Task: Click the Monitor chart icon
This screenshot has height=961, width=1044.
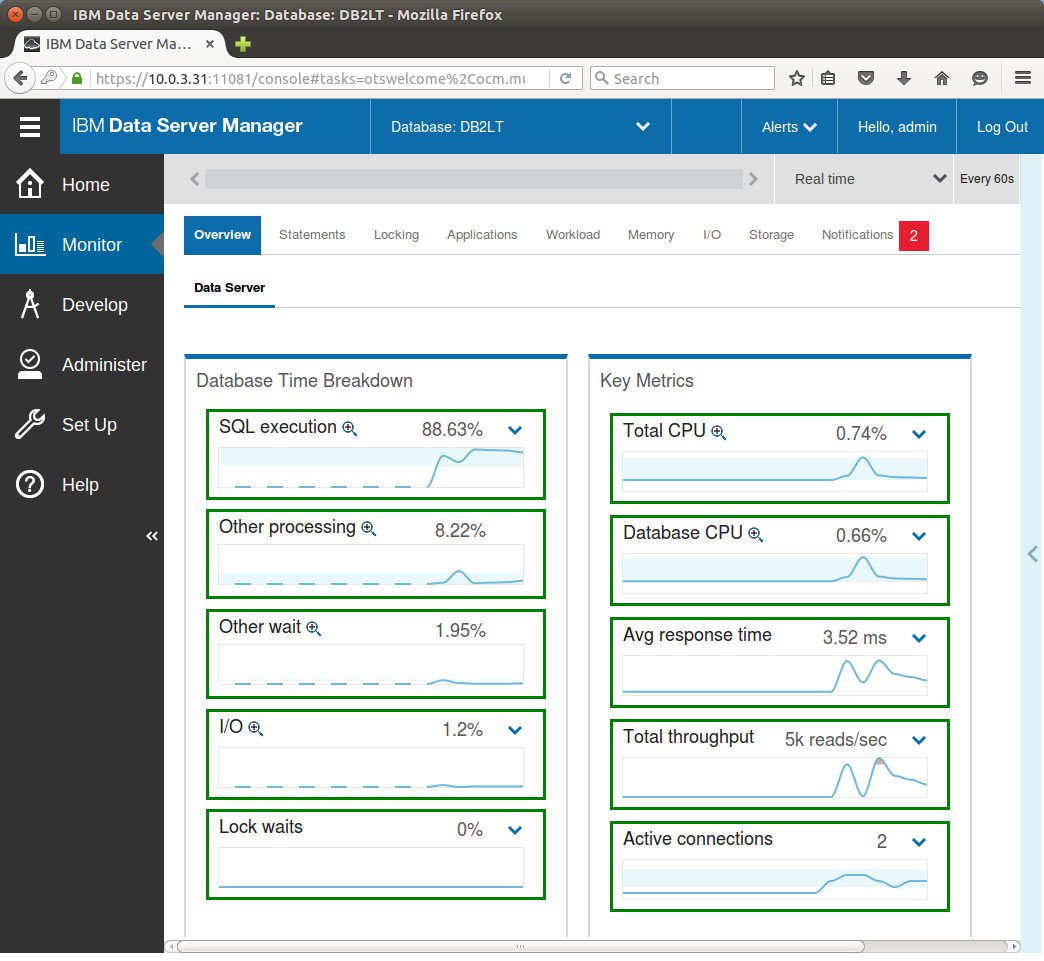Action: pyautogui.click(x=30, y=244)
